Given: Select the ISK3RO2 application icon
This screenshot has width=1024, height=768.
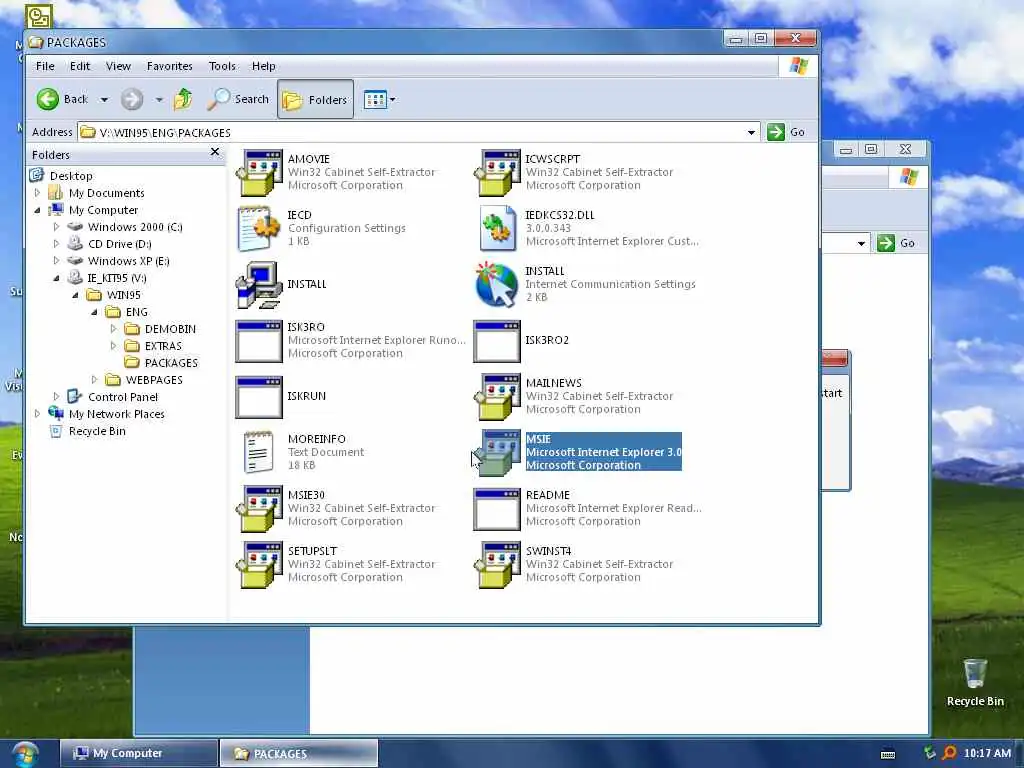Looking at the screenshot, I should [x=497, y=341].
